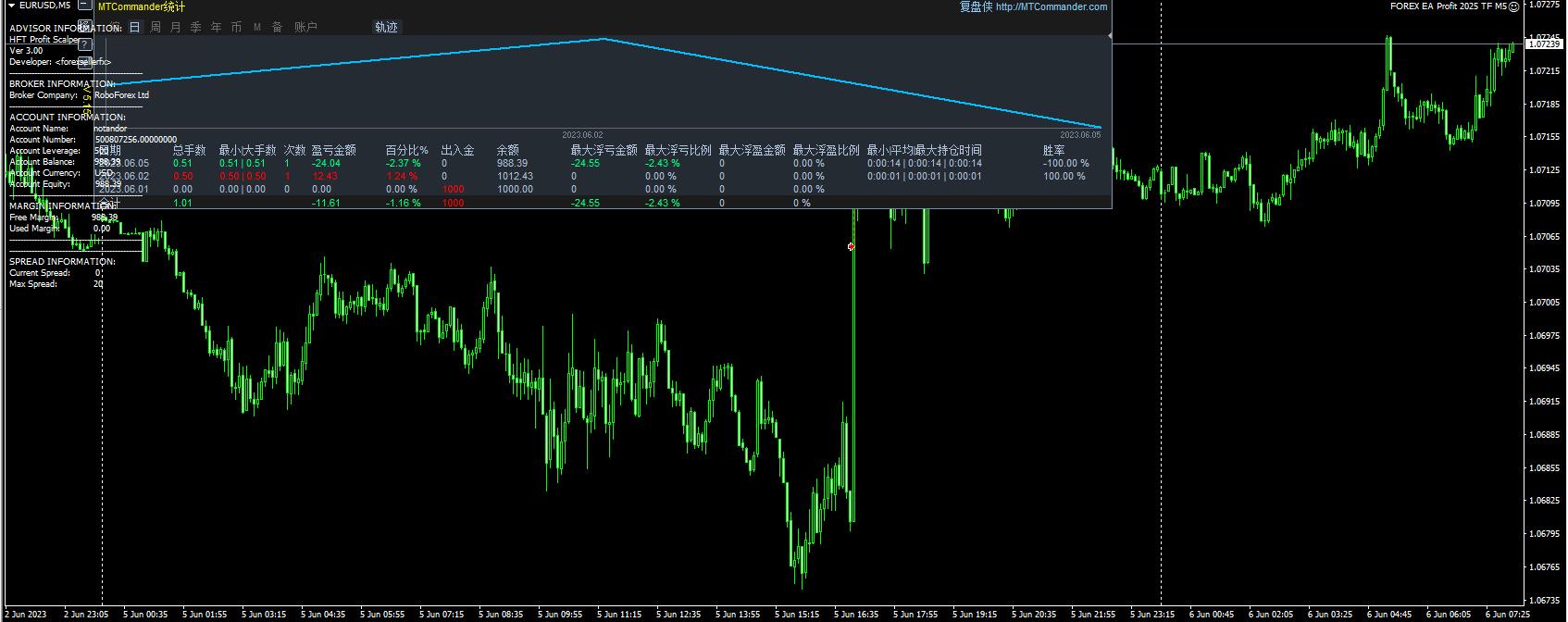This screenshot has height=622, width=1568.
Task: Click the 12.43 profit value in red
Action: 325,176
